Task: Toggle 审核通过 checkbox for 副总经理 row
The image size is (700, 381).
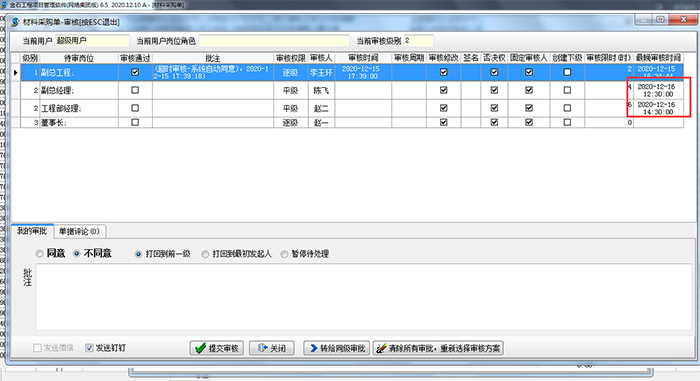Action: 135,90
